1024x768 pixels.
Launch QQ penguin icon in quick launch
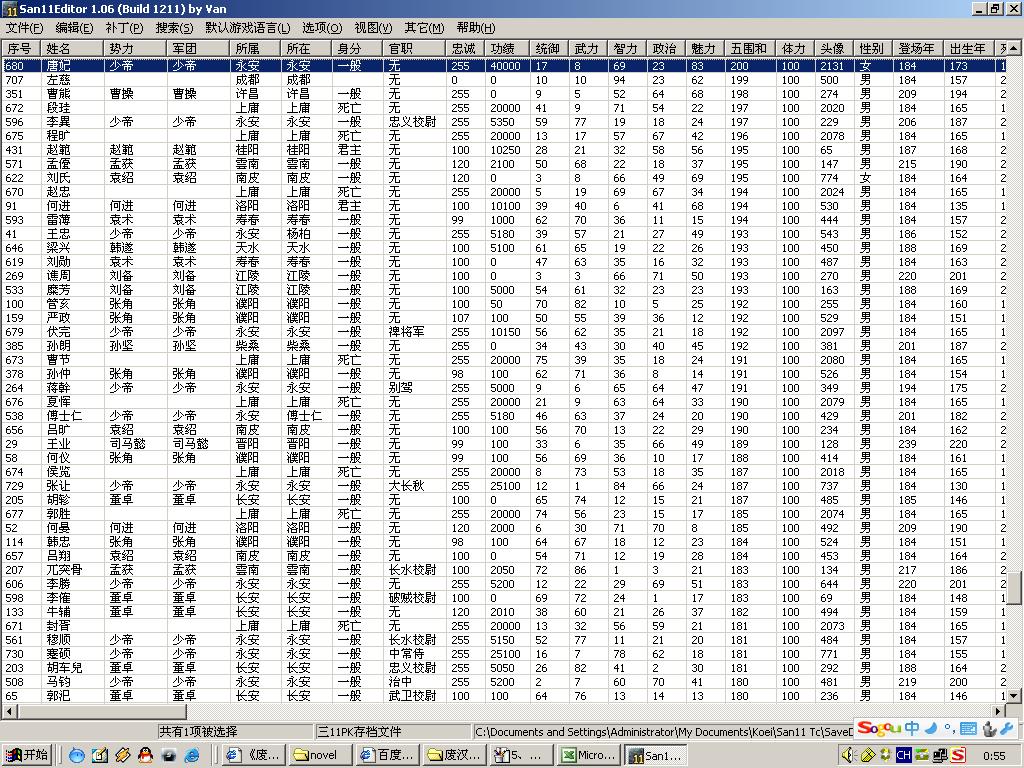(x=145, y=755)
